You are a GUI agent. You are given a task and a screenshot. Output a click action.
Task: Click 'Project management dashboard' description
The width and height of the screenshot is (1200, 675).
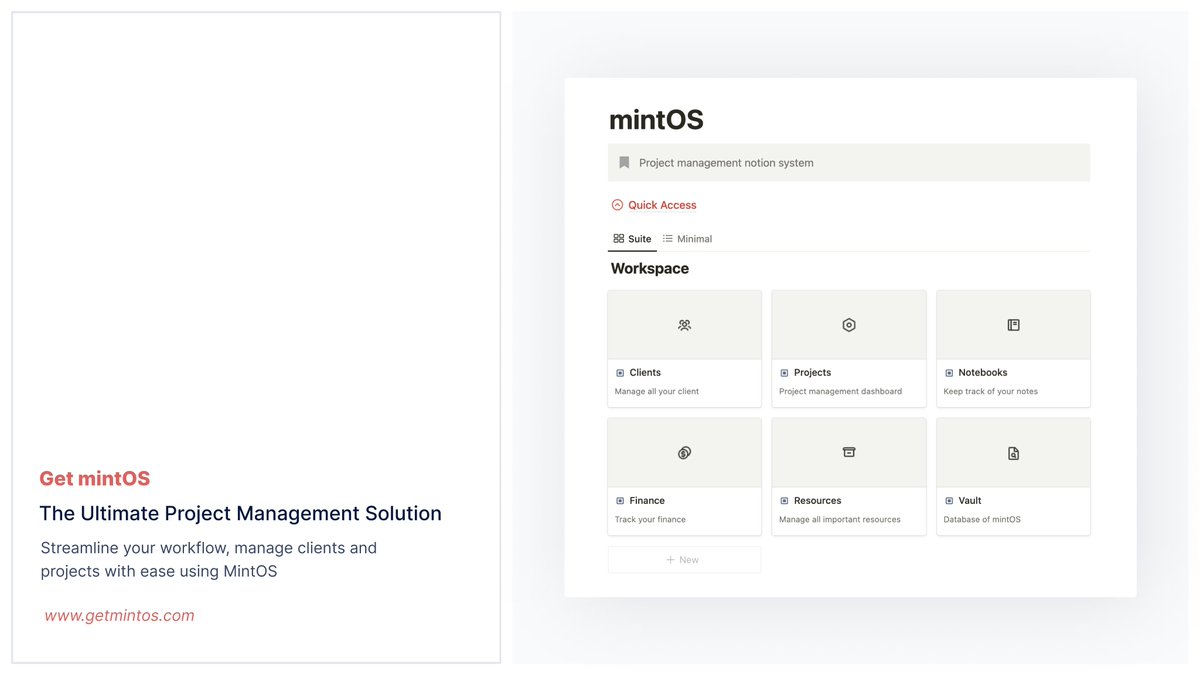840,392
